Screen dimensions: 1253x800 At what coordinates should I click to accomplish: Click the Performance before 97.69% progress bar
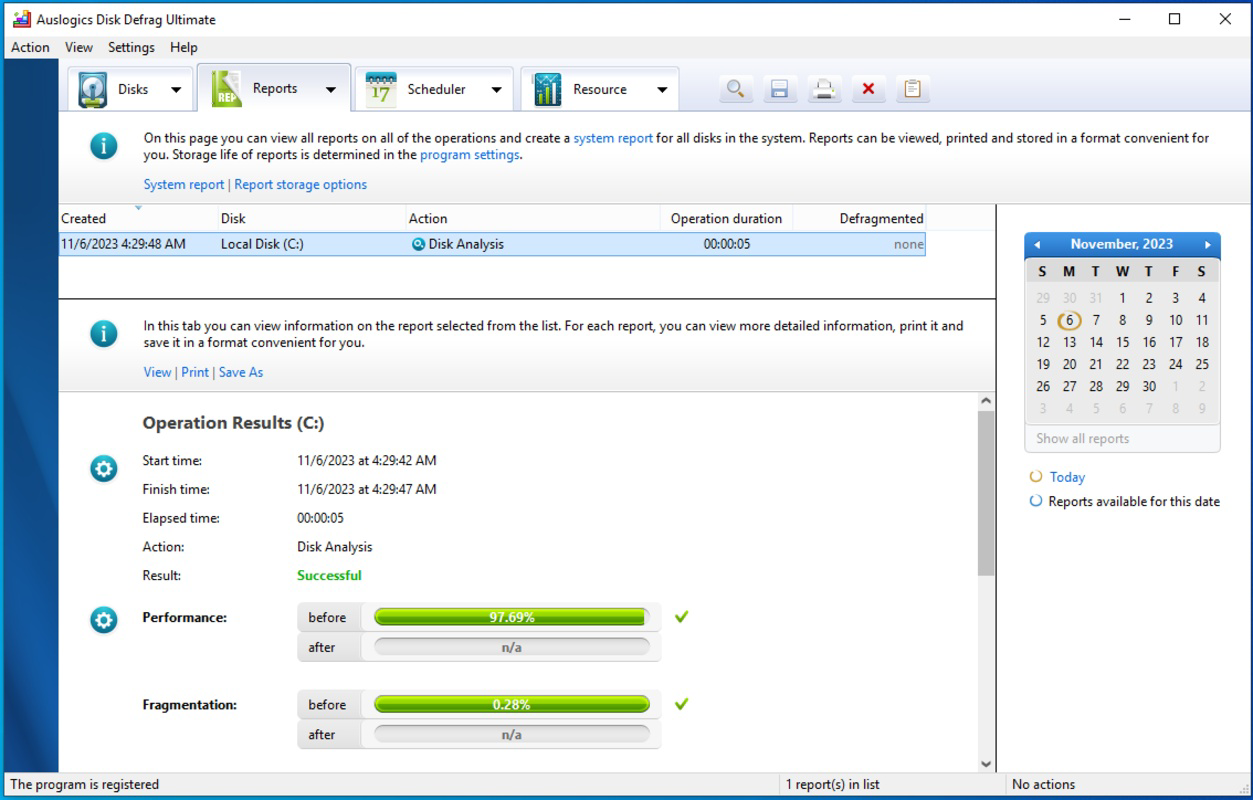click(511, 617)
